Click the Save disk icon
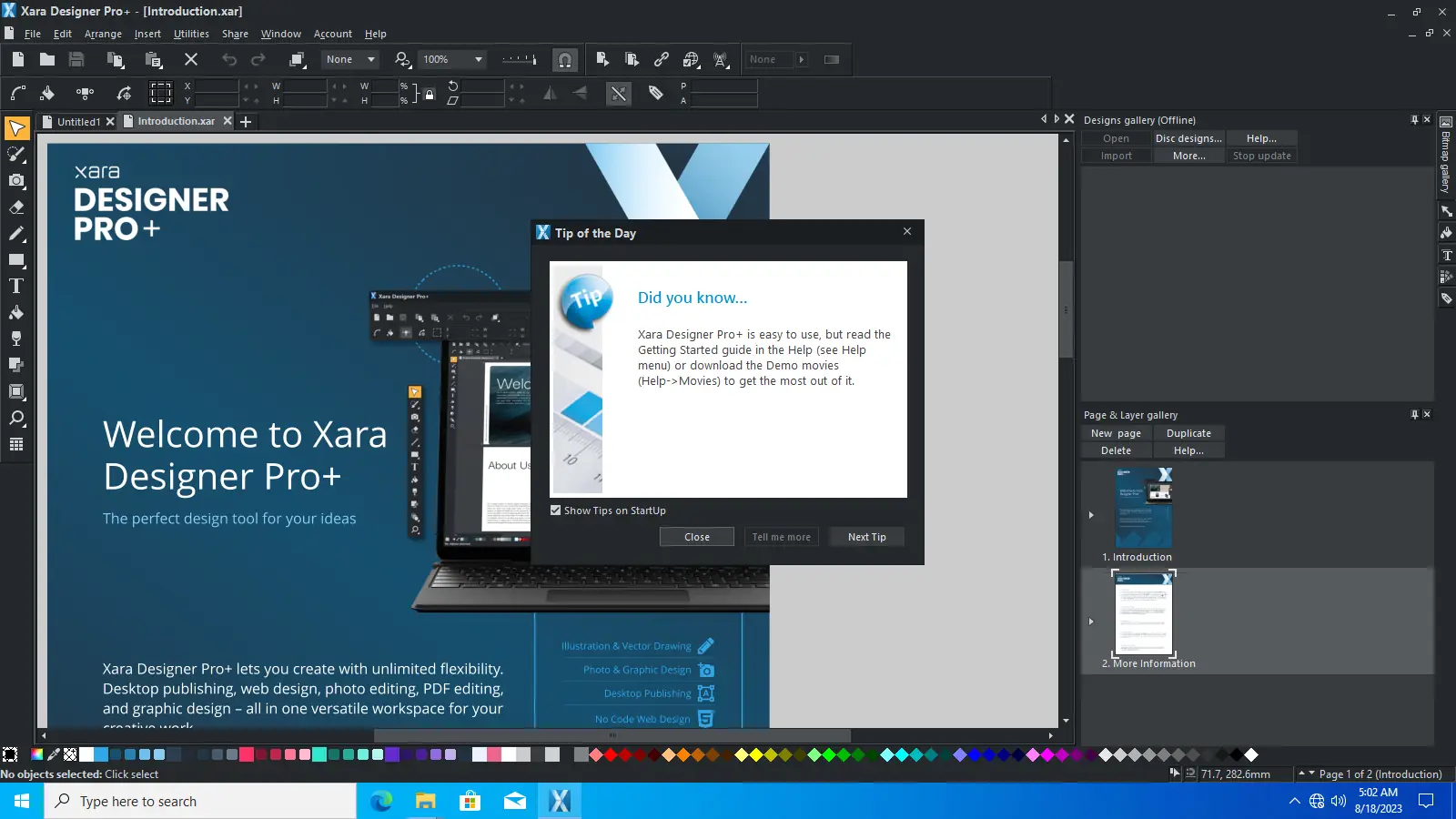 point(76,59)
